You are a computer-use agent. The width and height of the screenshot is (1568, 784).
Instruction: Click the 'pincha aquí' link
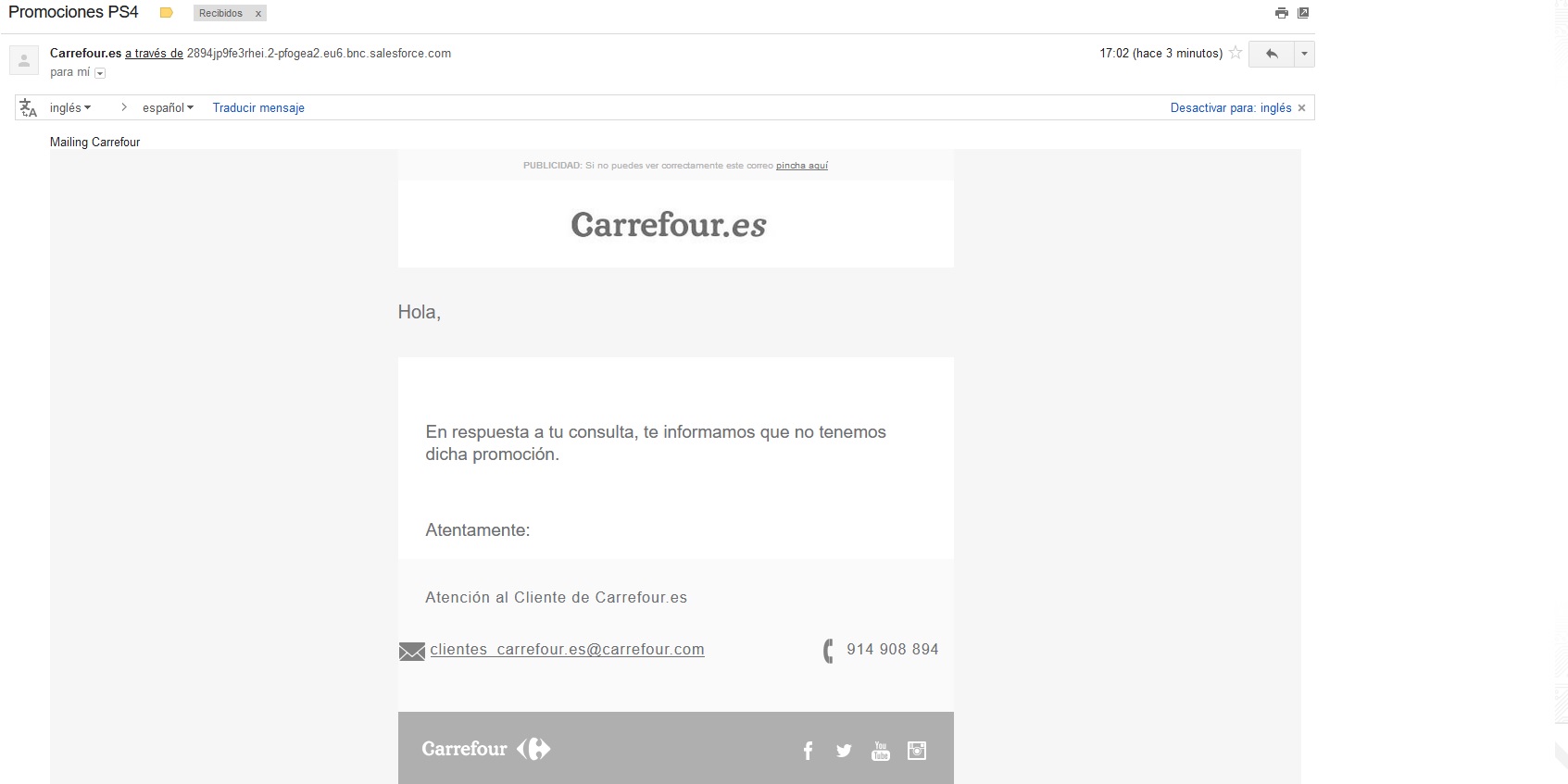click(x=802, y=166)
